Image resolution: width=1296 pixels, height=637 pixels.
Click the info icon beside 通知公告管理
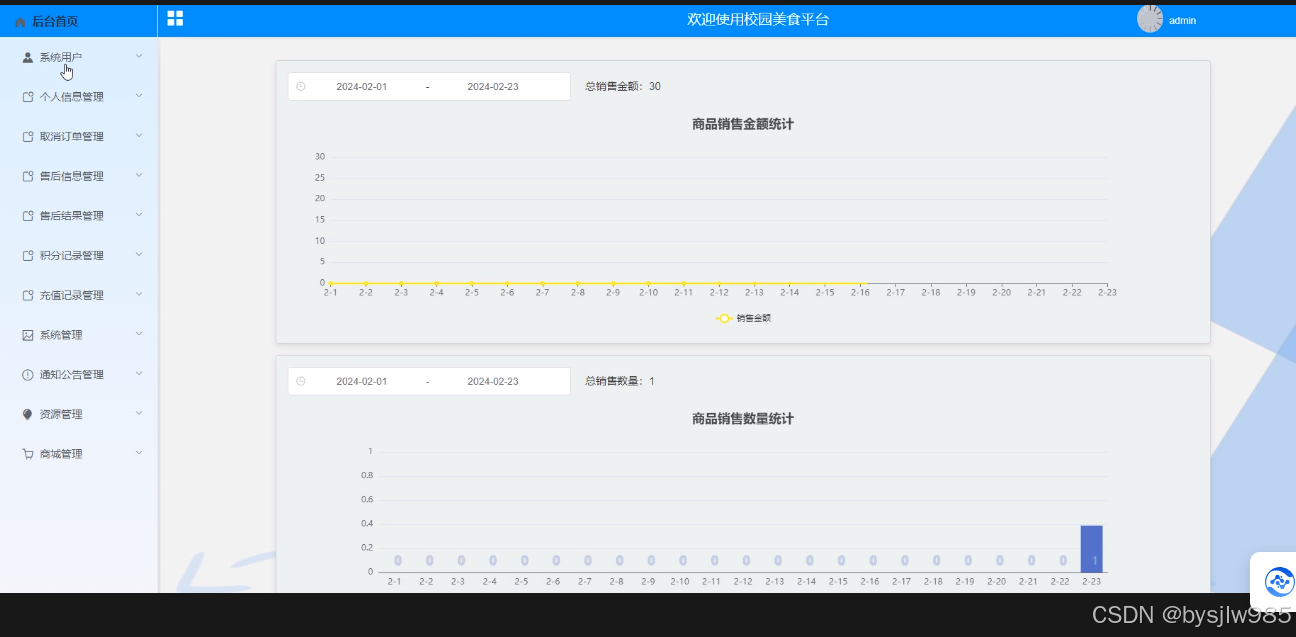[x=28, y=375]
